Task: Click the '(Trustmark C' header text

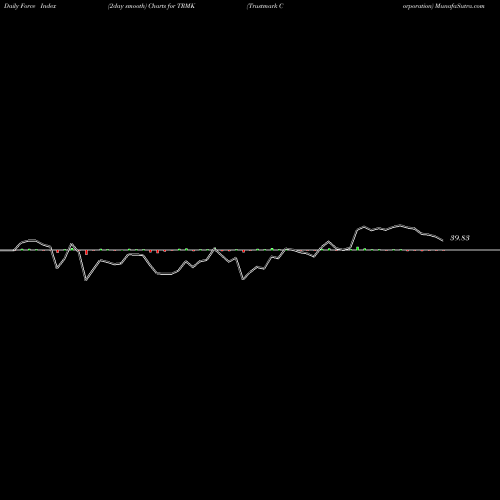Action: pyautogui.click(x=265, y=6)
